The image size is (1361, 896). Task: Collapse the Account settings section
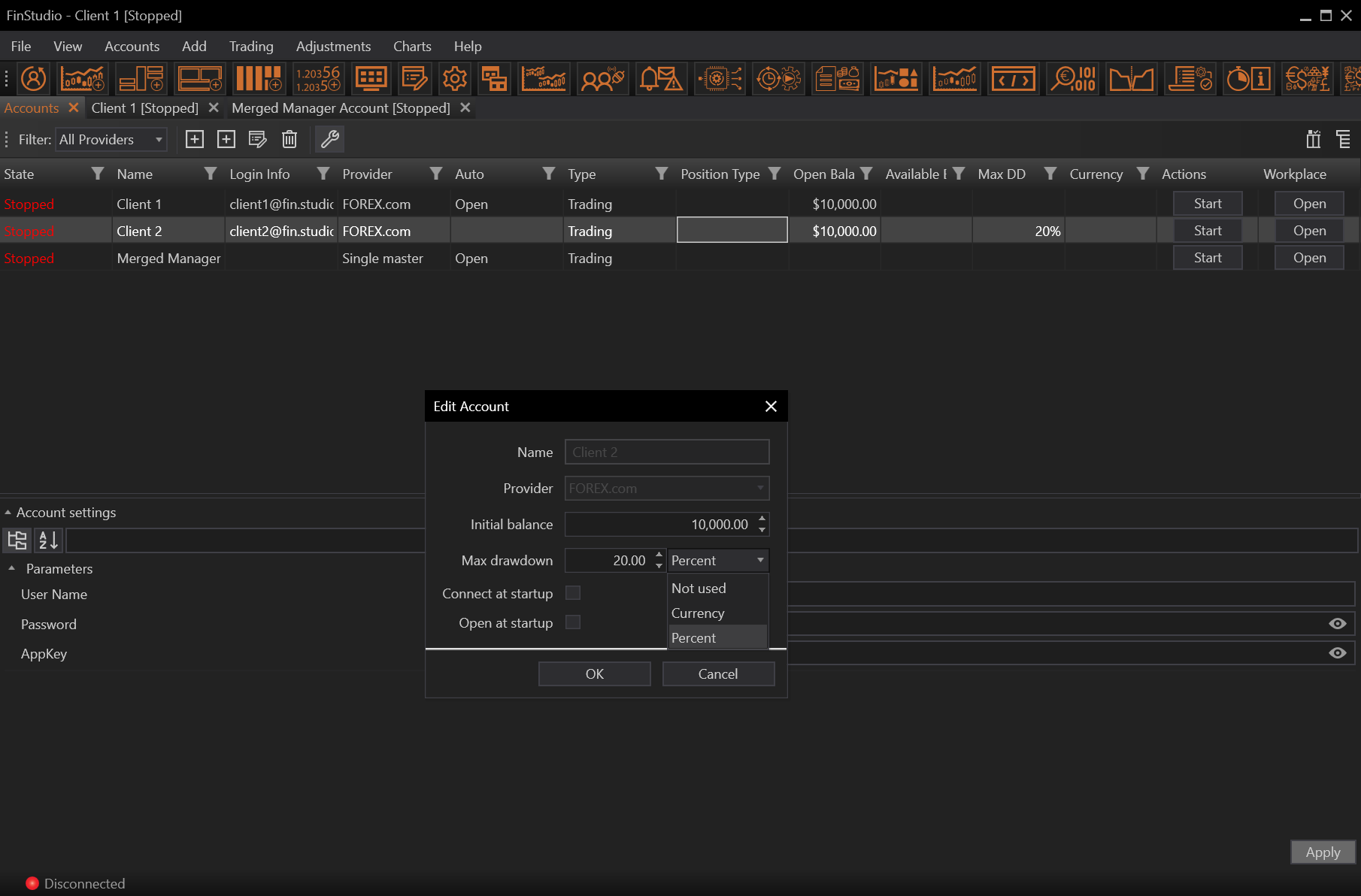[x=8, y=513]
